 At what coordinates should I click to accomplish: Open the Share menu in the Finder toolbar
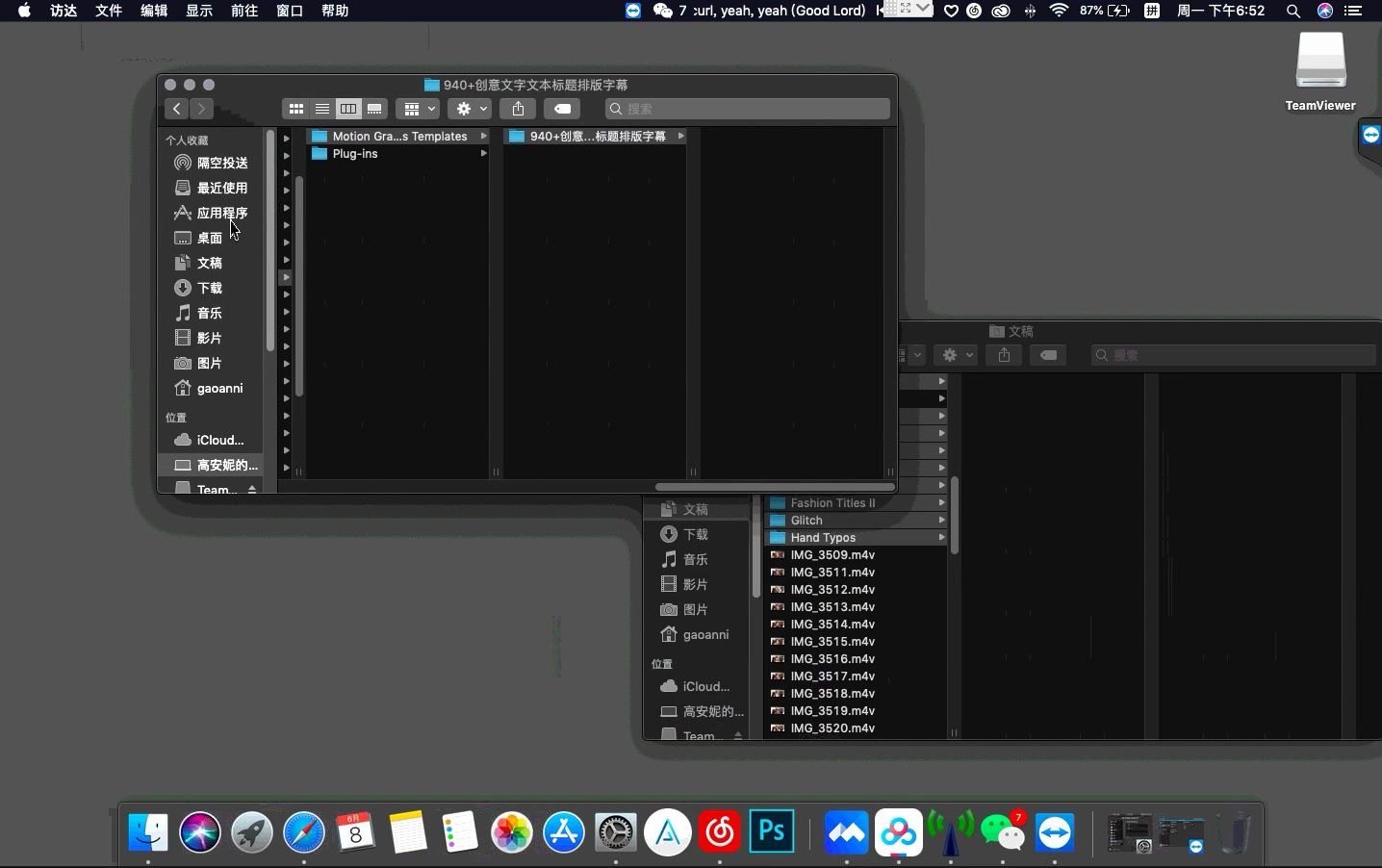click(518, 109)
